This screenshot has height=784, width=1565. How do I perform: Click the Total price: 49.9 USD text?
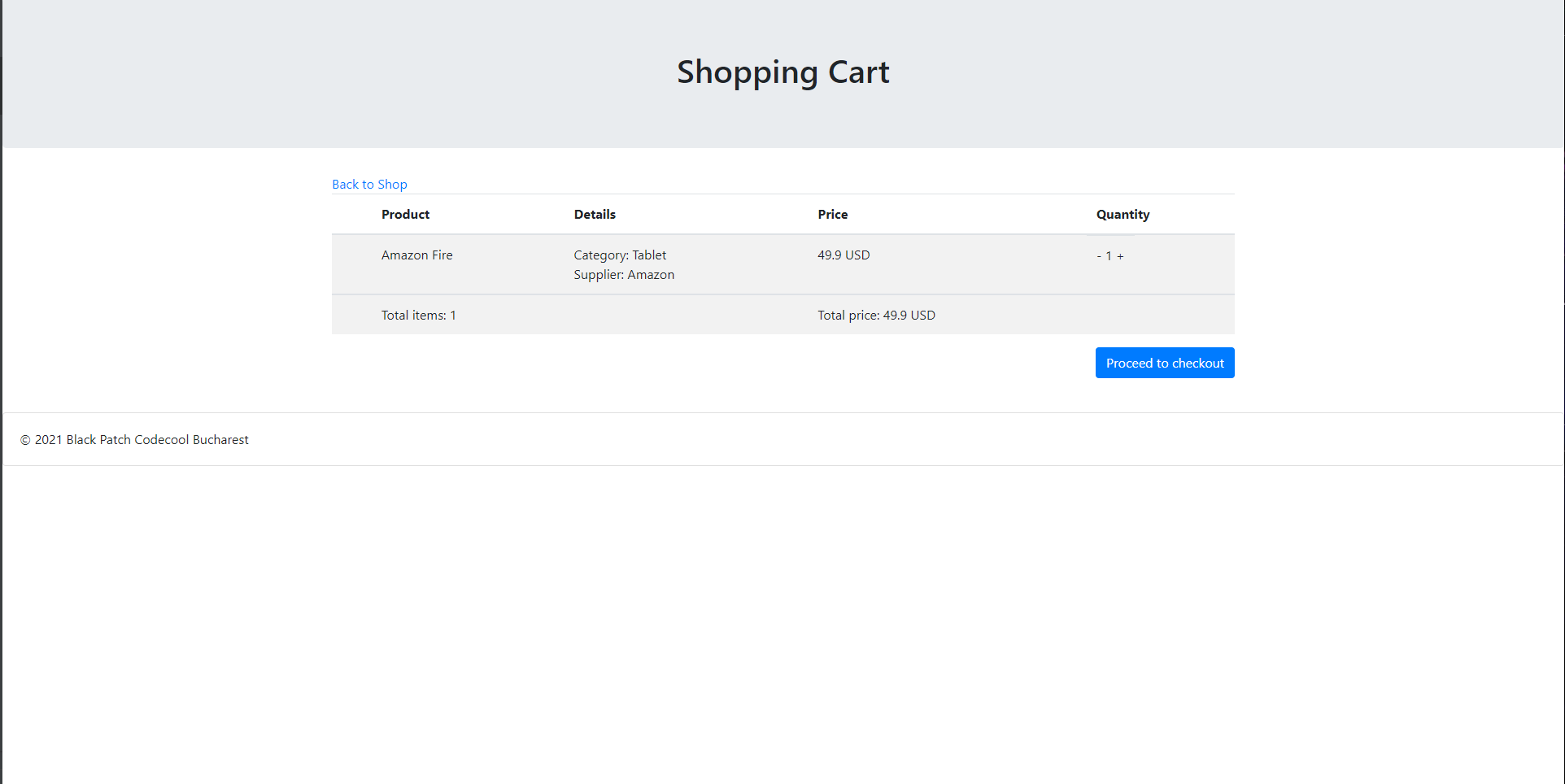click(x=876, y=315)
